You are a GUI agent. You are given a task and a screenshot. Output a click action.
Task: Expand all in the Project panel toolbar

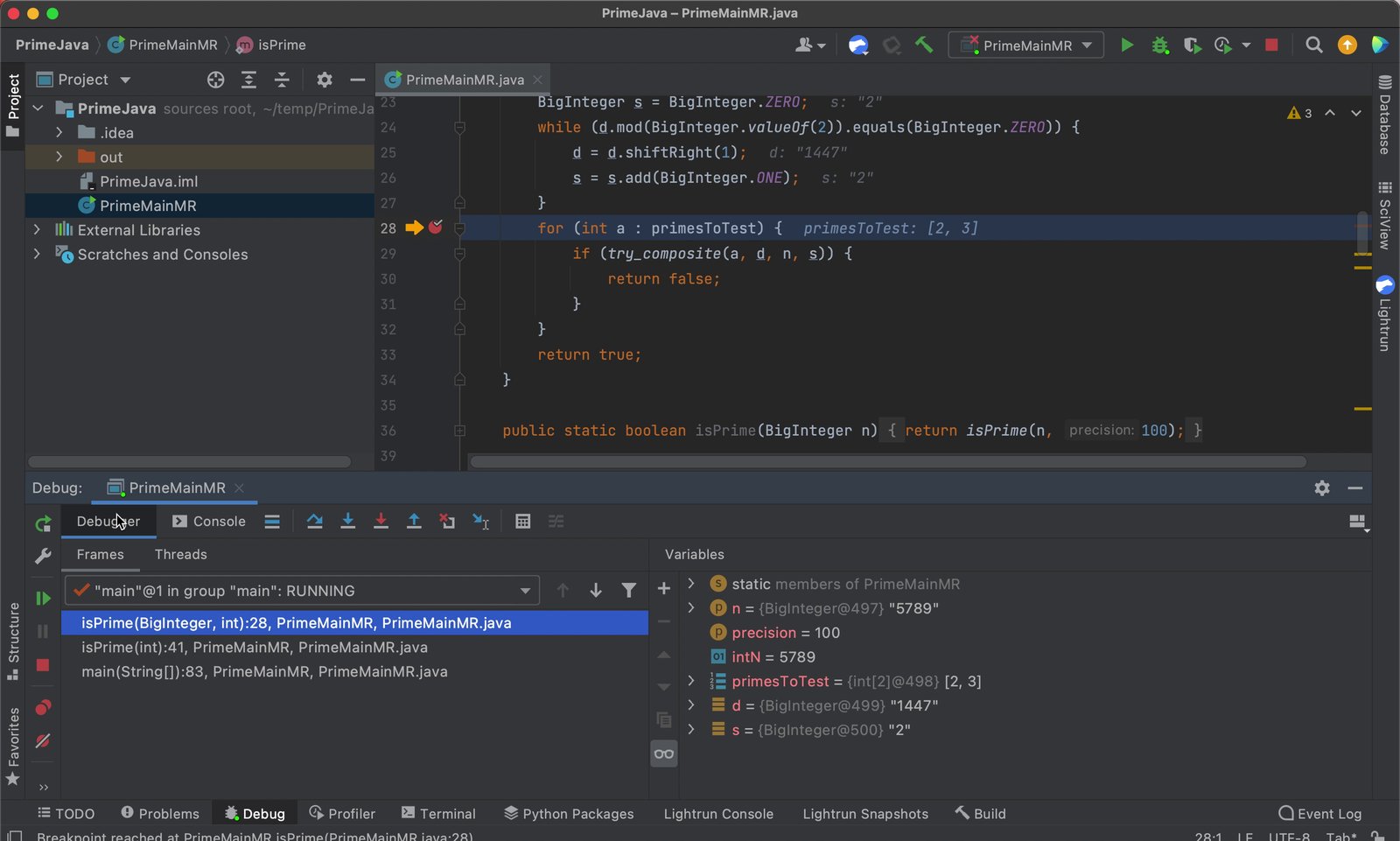(248, 80)
